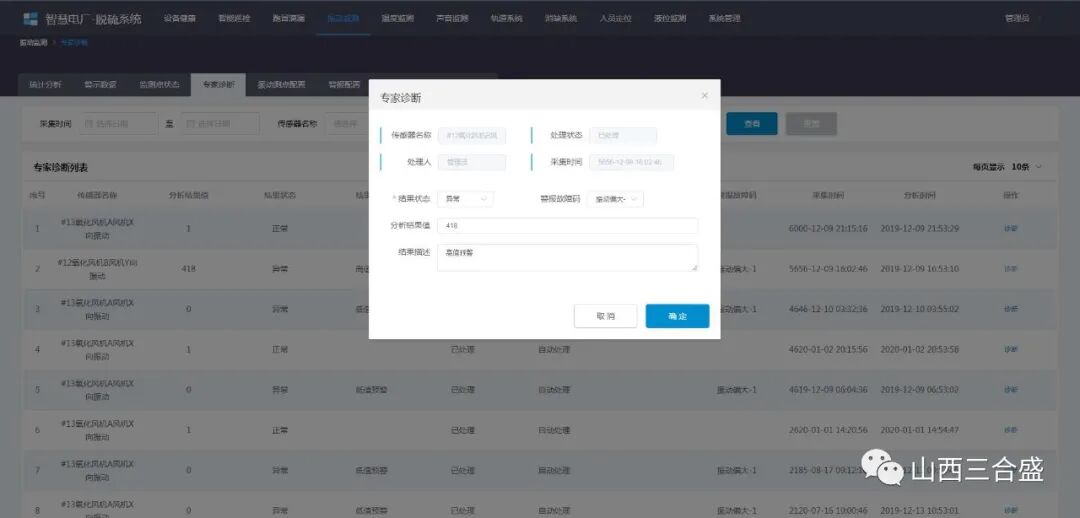Image resolution: width=1080 pixels, height=518 pixels.
Task: Open 声音监测 in top navigation
Action: [x=452, y=19]
